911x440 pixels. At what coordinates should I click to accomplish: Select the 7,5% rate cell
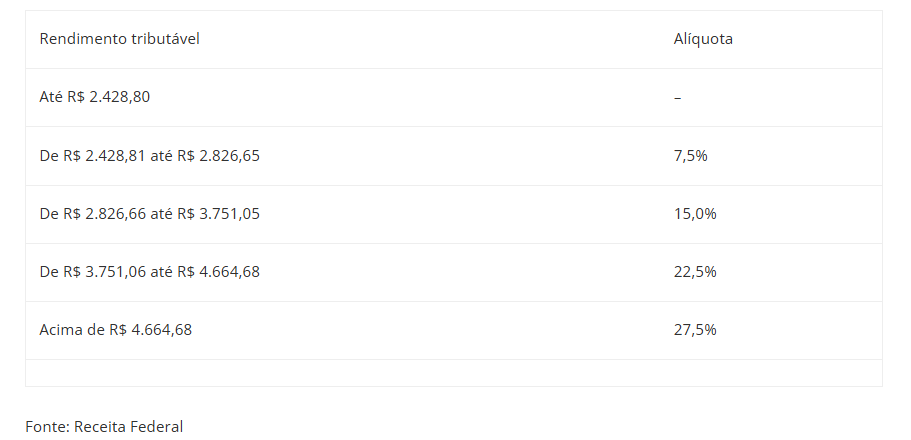click(691, 155)
